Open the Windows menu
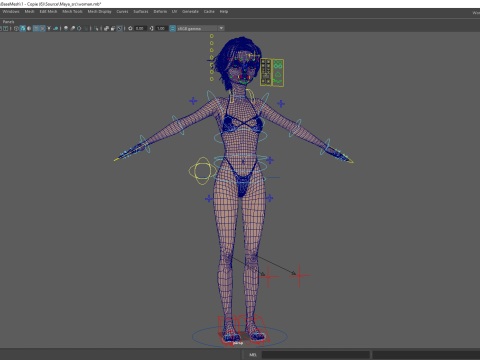Viewport: 480px width, 360px height. click(x=11, y=12)
